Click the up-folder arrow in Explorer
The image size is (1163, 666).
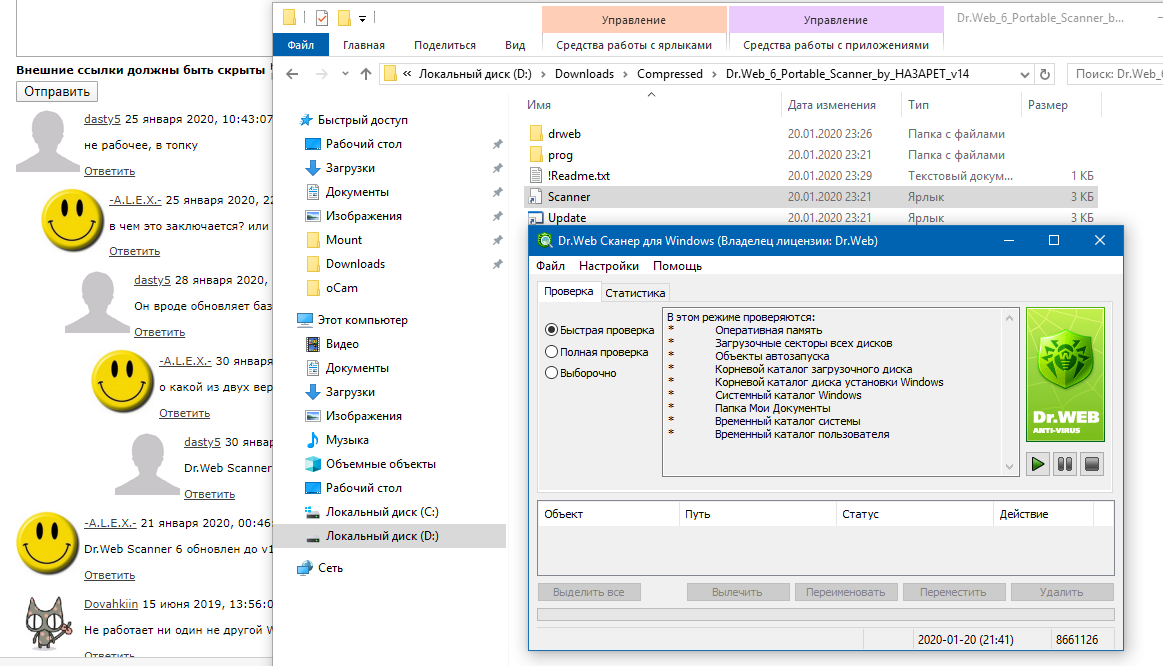366,74
